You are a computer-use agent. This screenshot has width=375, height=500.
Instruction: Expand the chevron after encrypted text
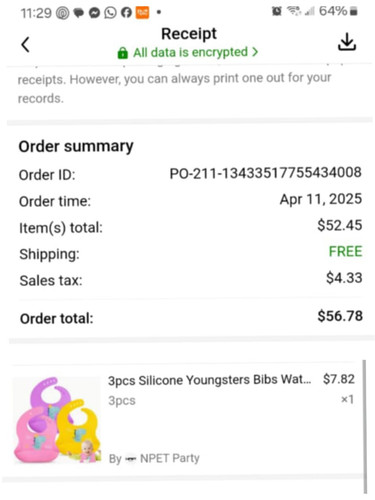coord(255,52)
